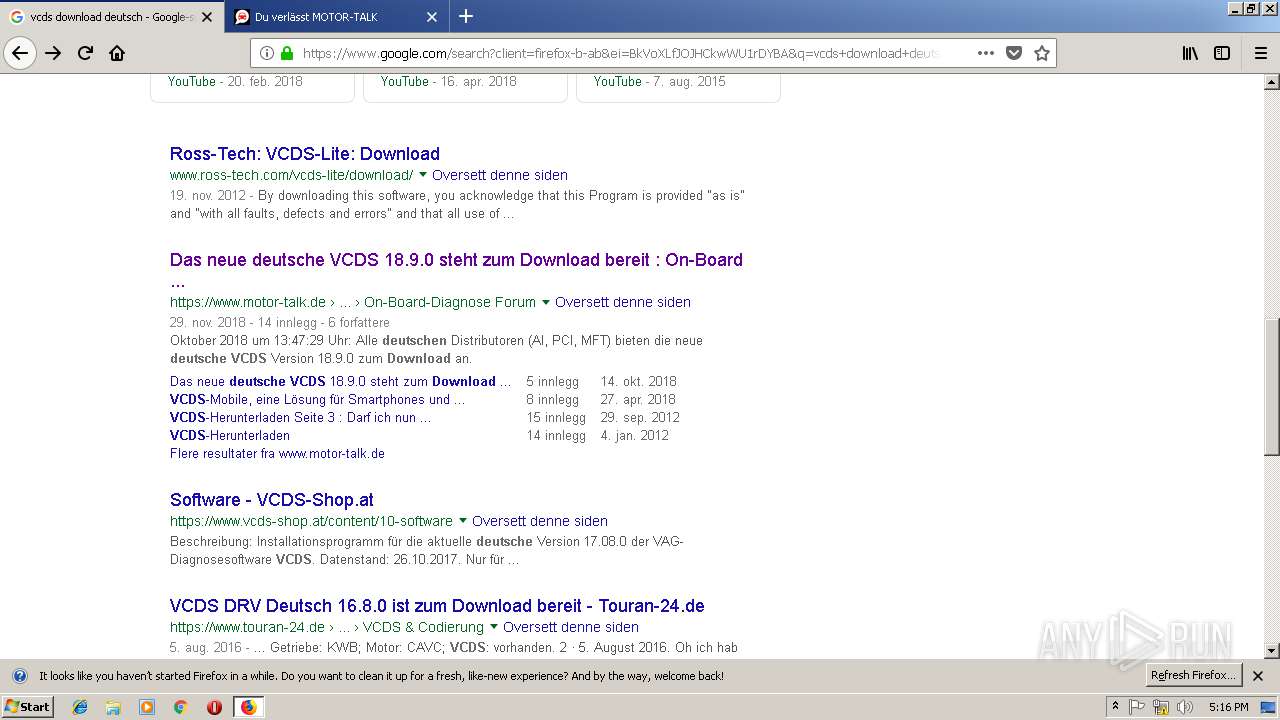
Task: Click the scrollbar up arrow
Action: pos(1272,82)
